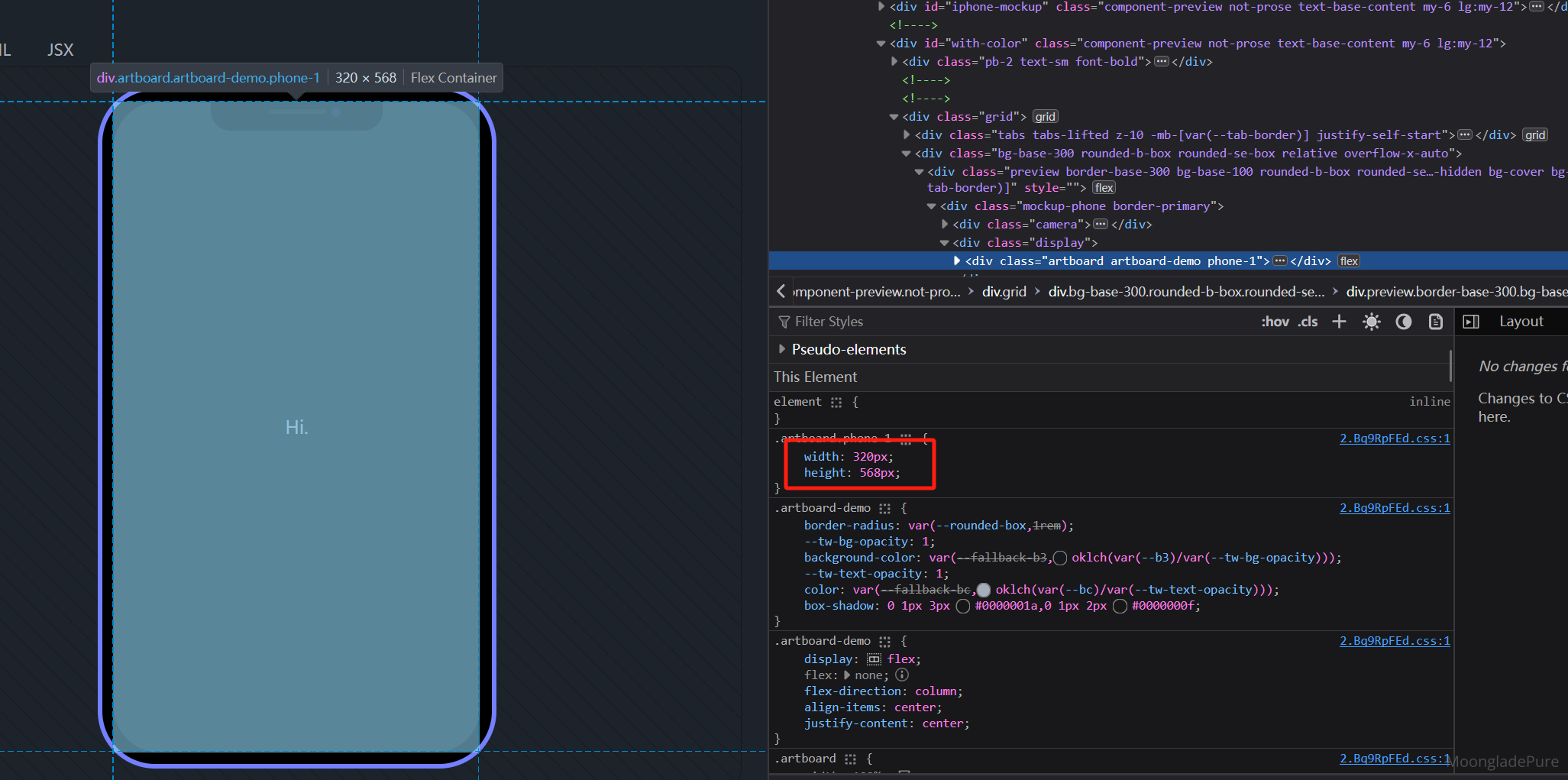
Task: Toggle light color scheme simulation (sun icon)
Action: coord(1372,322)
